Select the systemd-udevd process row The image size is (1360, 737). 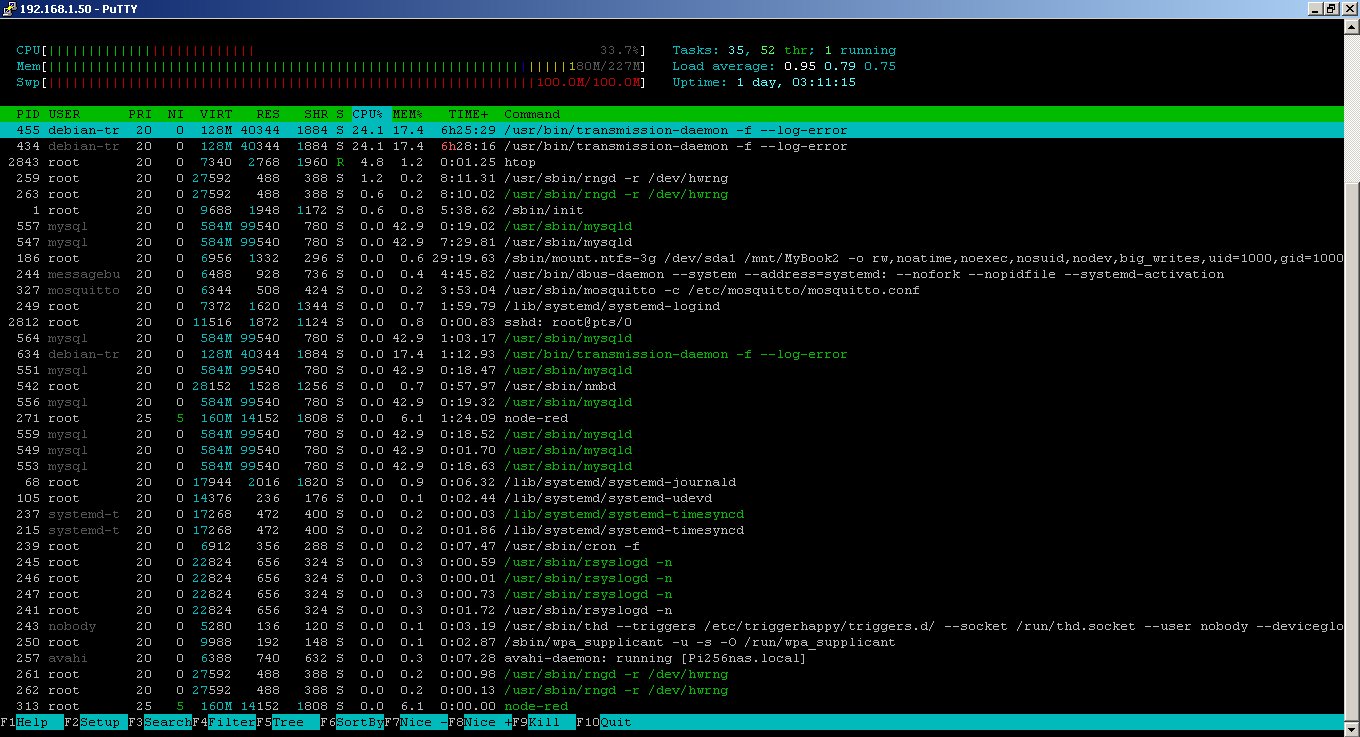pyautogui.click(x=672, y=498)
